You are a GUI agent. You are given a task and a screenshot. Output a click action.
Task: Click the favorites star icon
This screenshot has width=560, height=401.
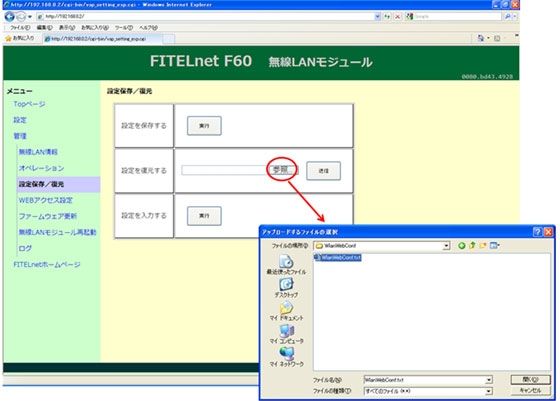(8, 38)
